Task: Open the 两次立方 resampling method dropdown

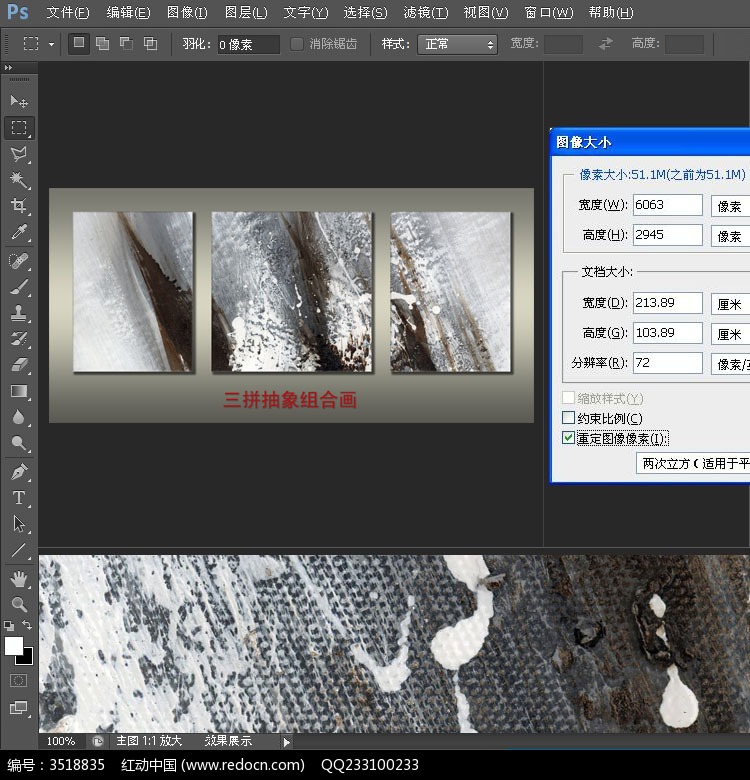Action: click(694, 463)
